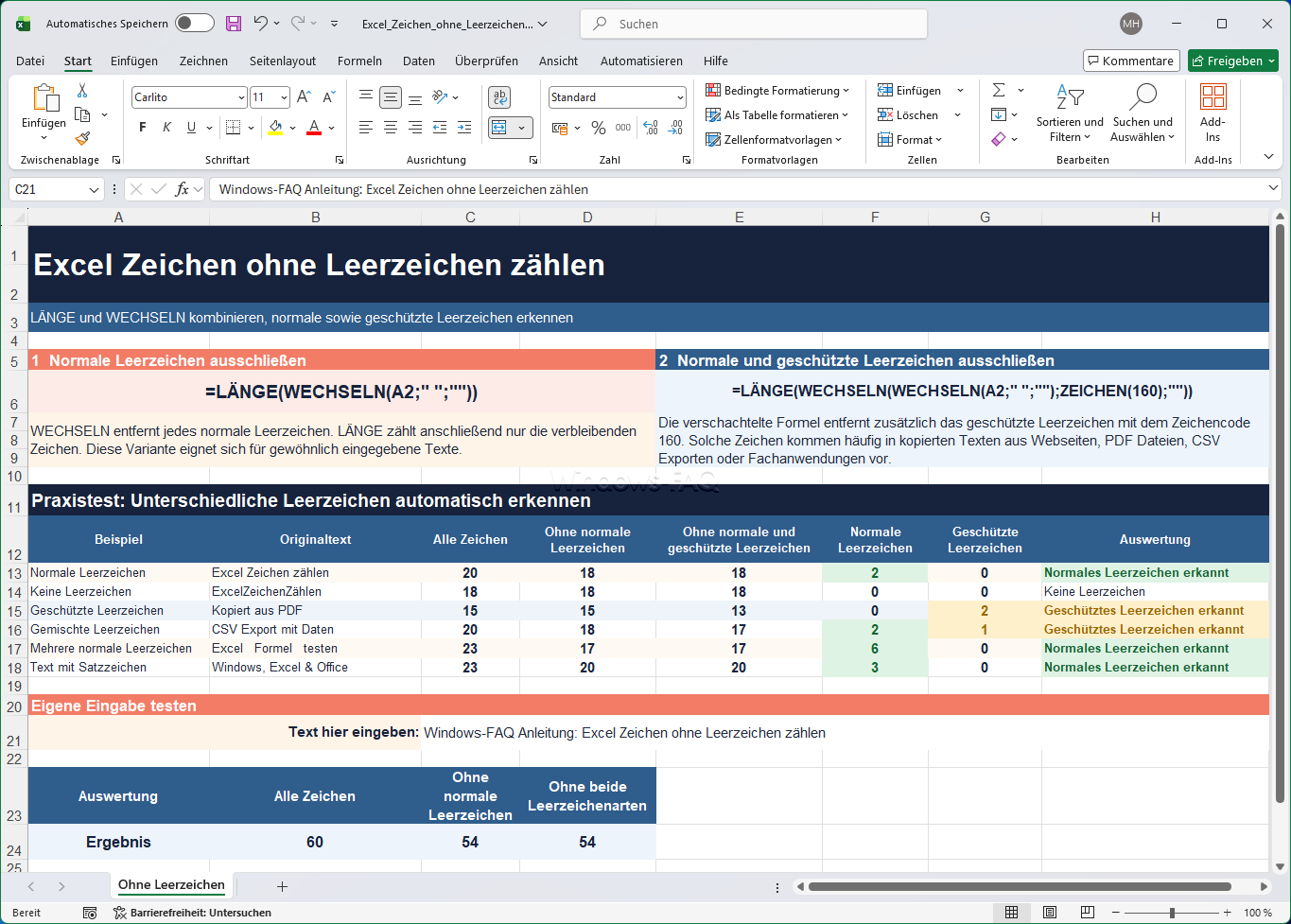This screenshot has height=924, width=1291.
Task: Expand the Standard number format dropdown
Action: coord(618,97)
